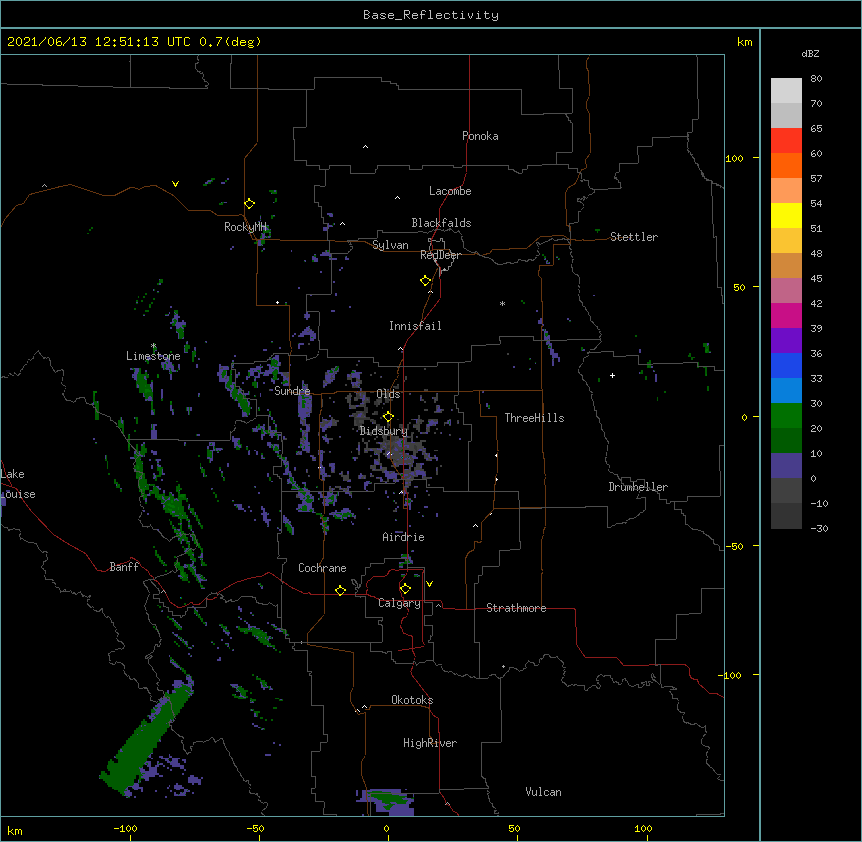862x842 pixels.
Task: Click the white asterisk marker east of Innisfail
Action: (x=502, y=303)
